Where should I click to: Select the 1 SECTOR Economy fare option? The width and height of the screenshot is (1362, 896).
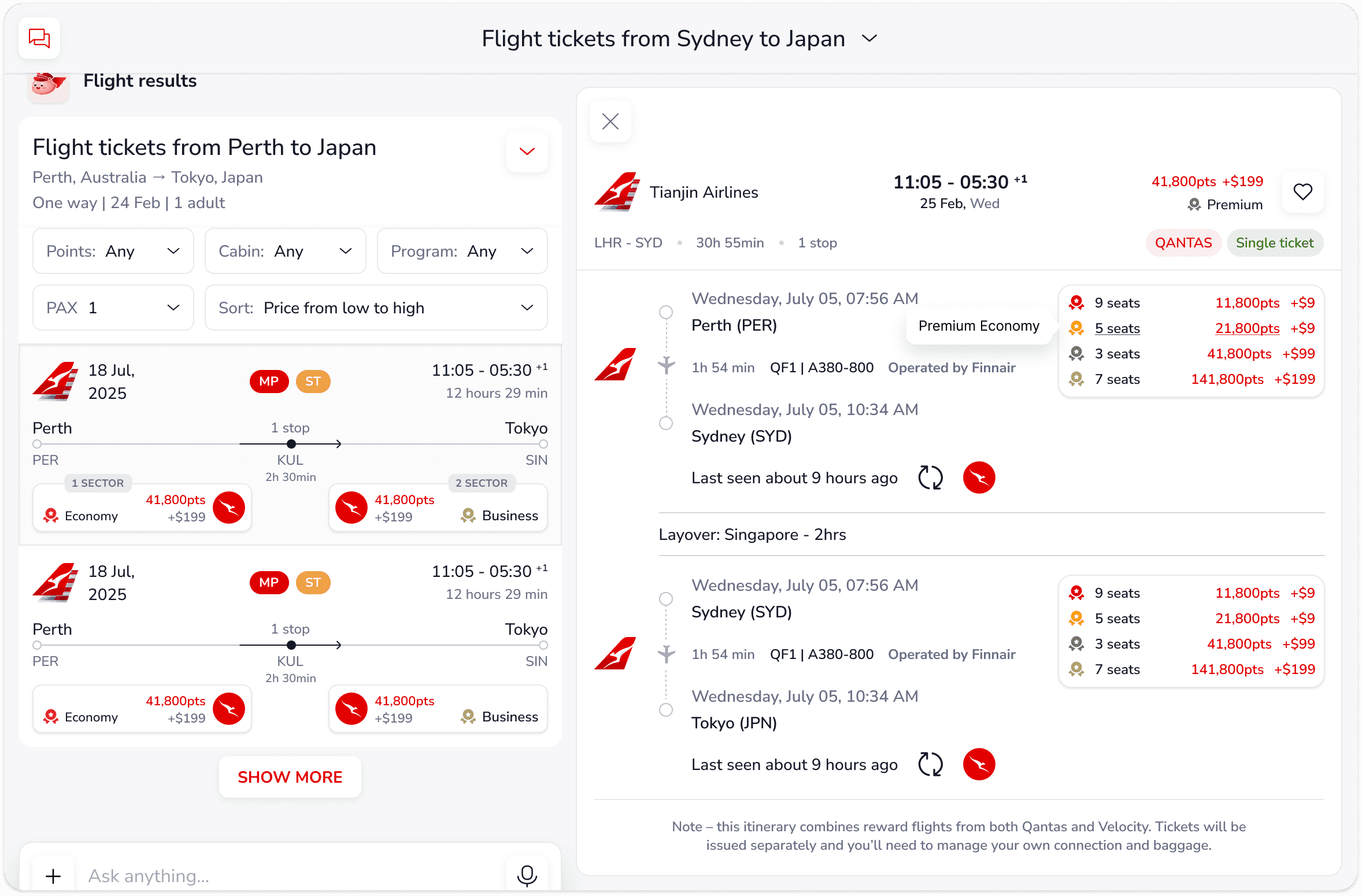point(142,508)
